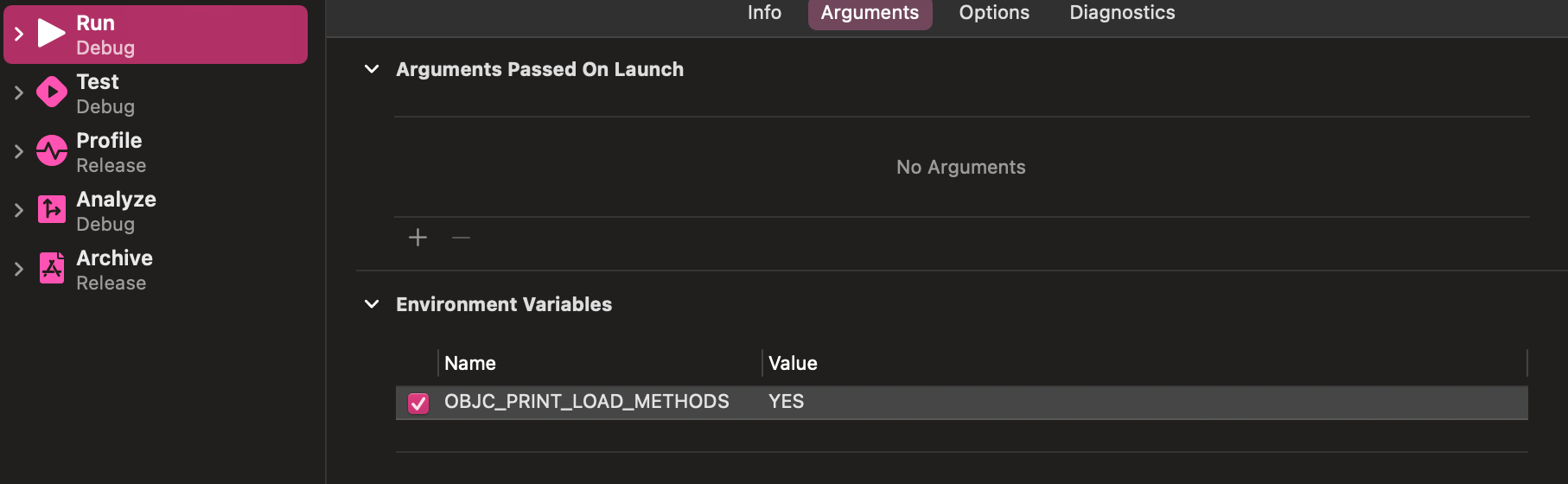Viewport: 1568px width, 484px height.
Task: Click the No Arguments placeholder text
Action: [961, 168]
